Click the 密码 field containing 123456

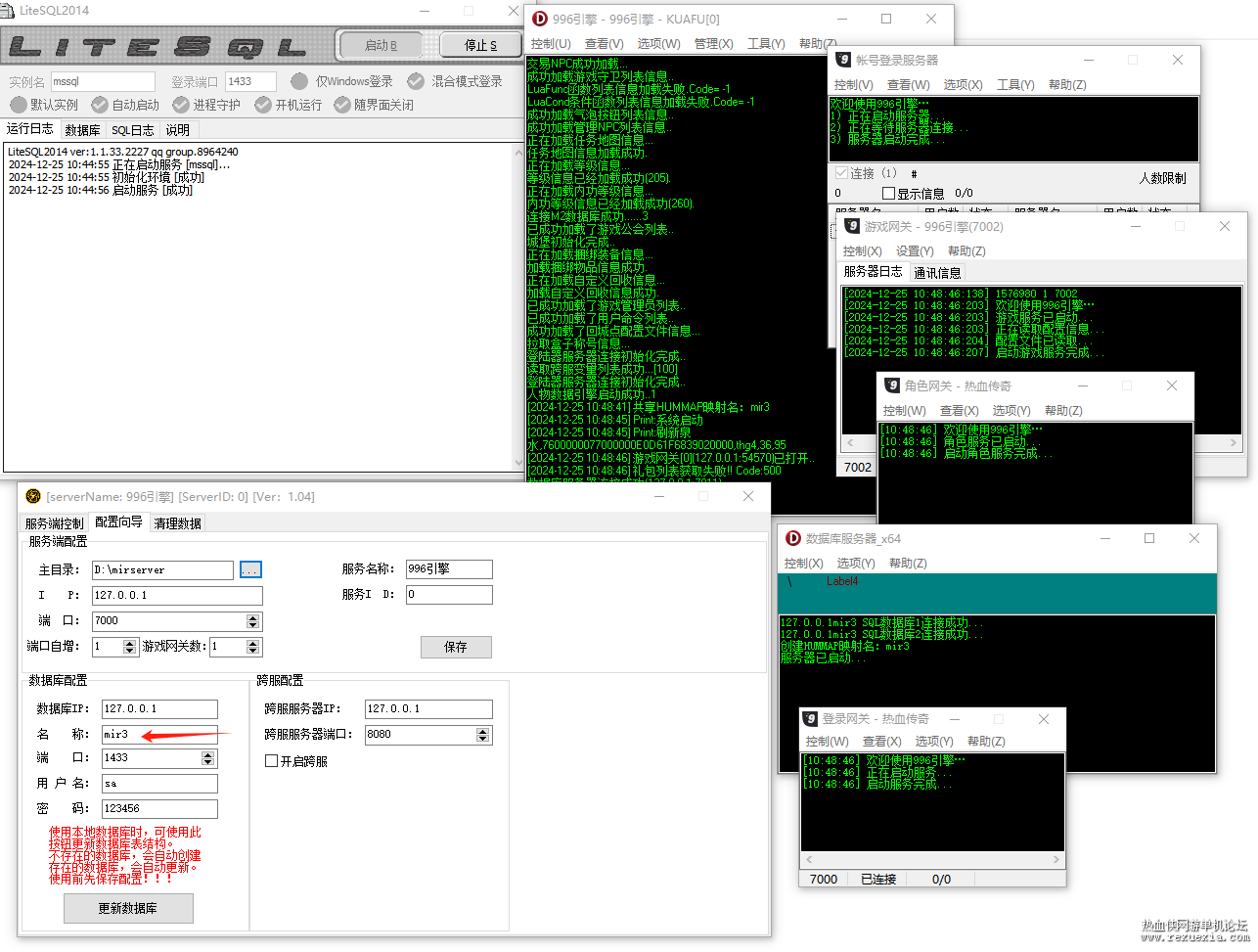click(159, 809)
